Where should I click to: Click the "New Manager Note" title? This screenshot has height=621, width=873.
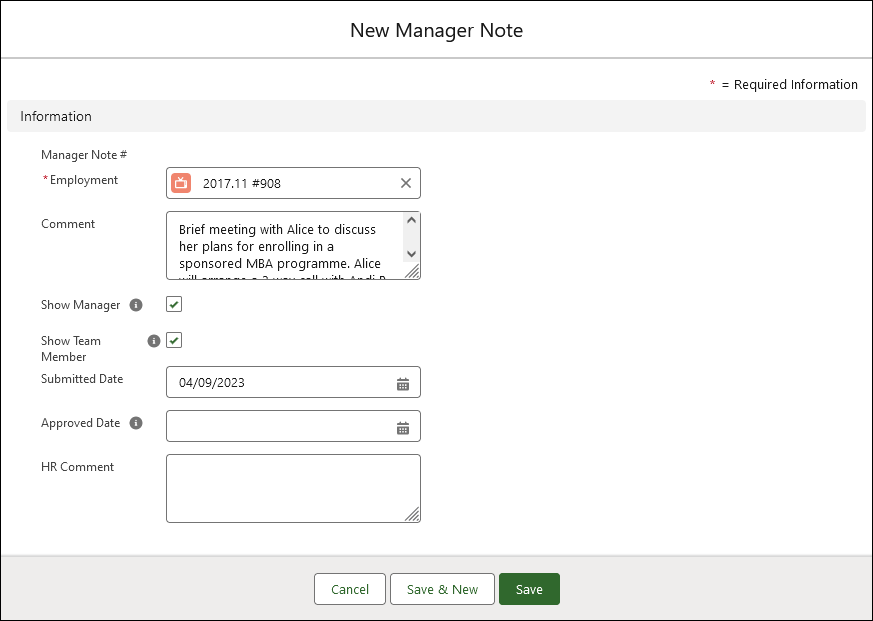[436, 30]
